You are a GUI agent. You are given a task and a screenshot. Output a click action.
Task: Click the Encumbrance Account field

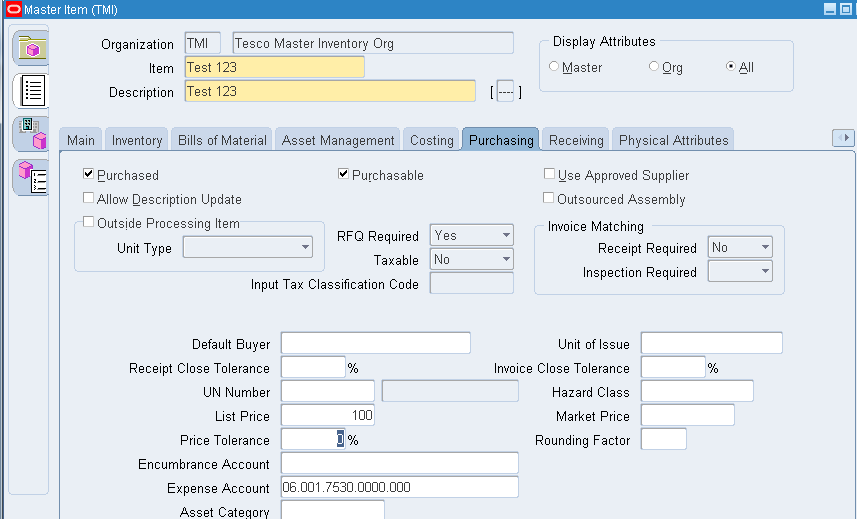[x=400, y=463]
